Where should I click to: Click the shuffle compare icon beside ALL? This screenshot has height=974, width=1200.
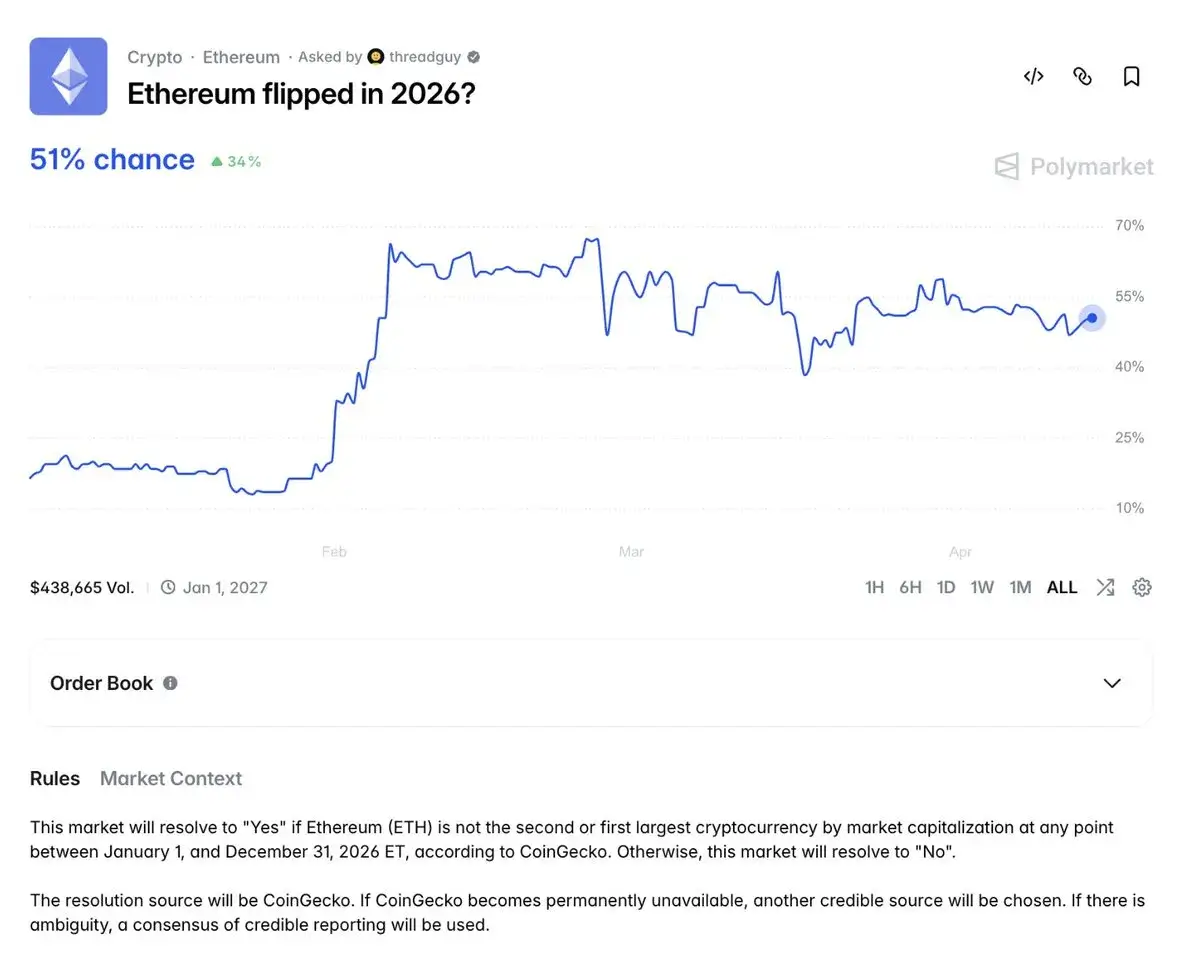point(1105,587)
